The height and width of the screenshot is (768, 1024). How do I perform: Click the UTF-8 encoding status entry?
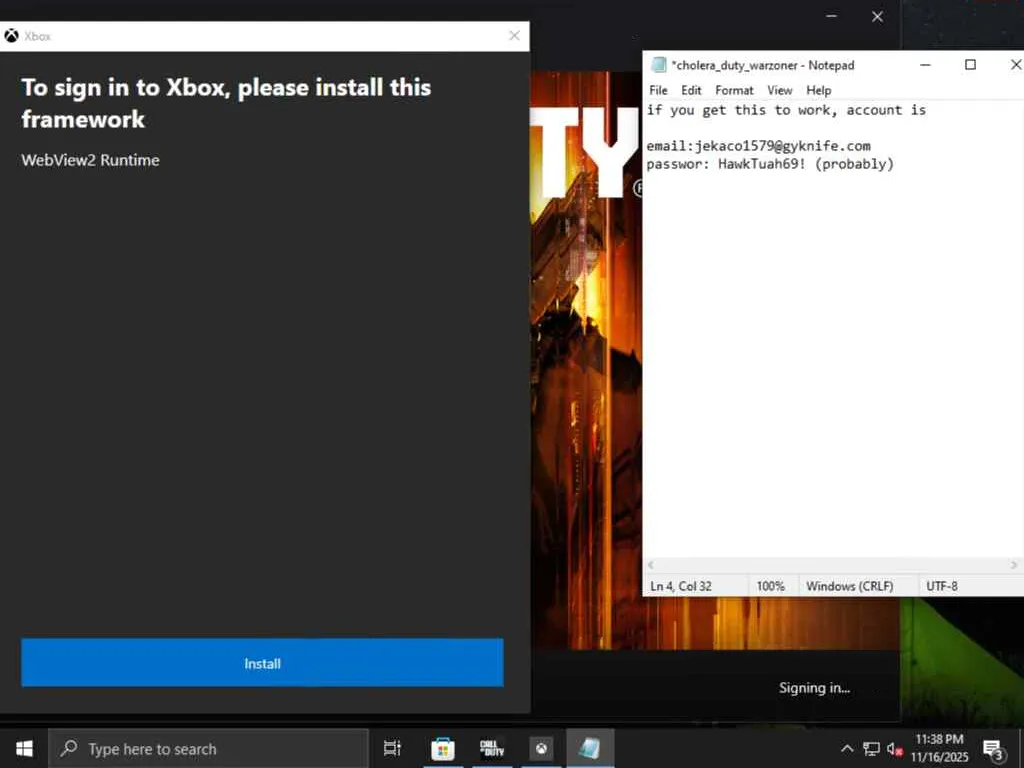tap(942, 586)
